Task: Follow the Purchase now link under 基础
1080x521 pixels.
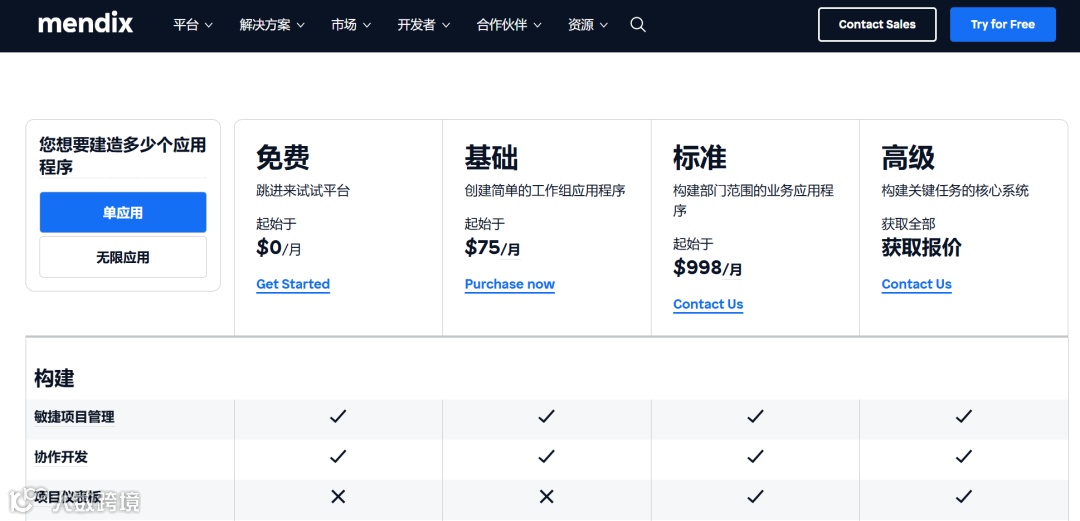Action: (510, 284)
